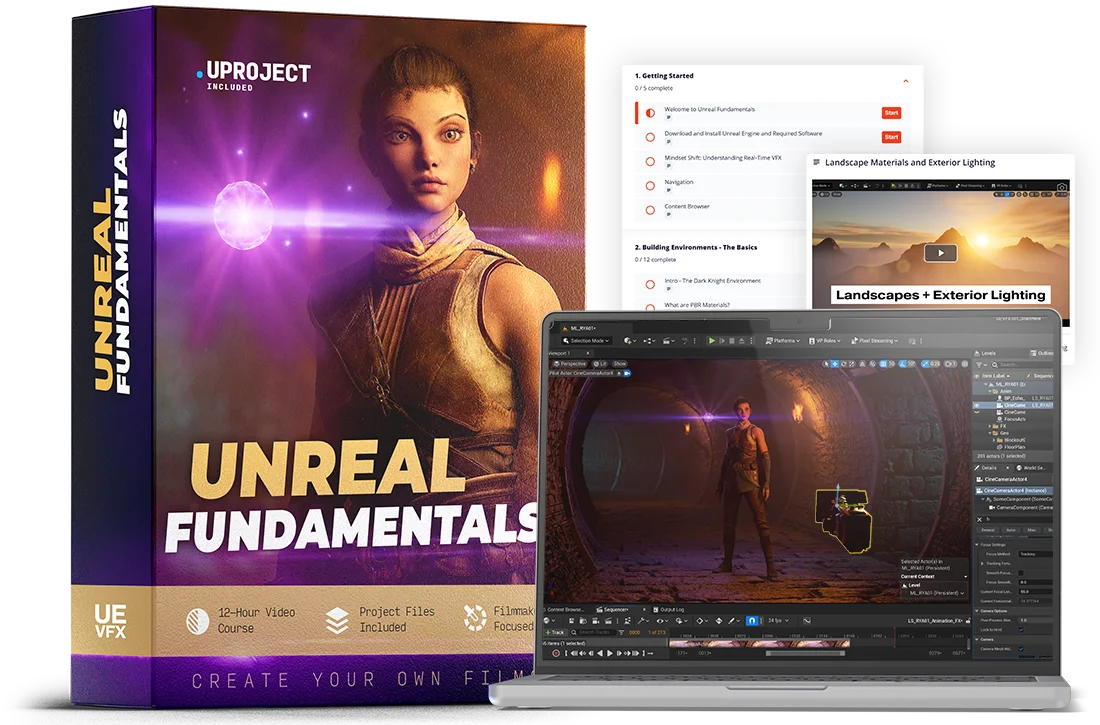Select radio circle for Content Browser lesson
Screen dimensions: 1100x725
(x=650, y=210)
